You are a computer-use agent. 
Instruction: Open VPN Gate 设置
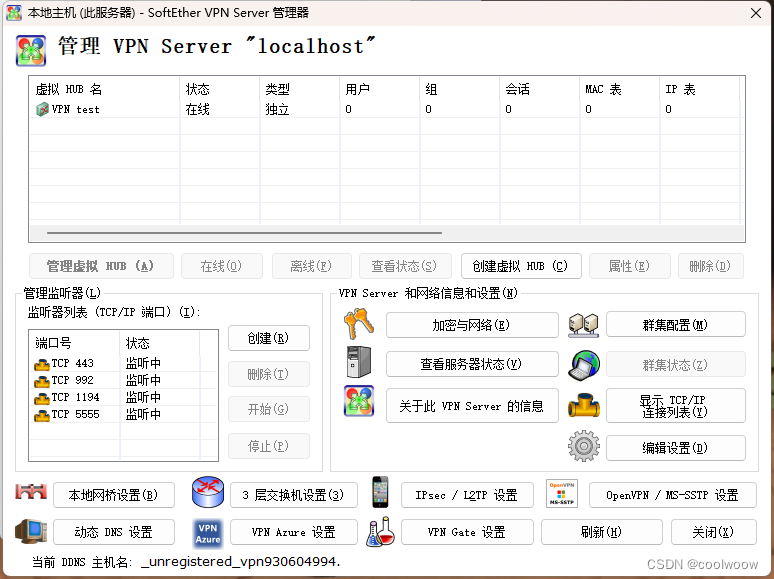(467, 532)
